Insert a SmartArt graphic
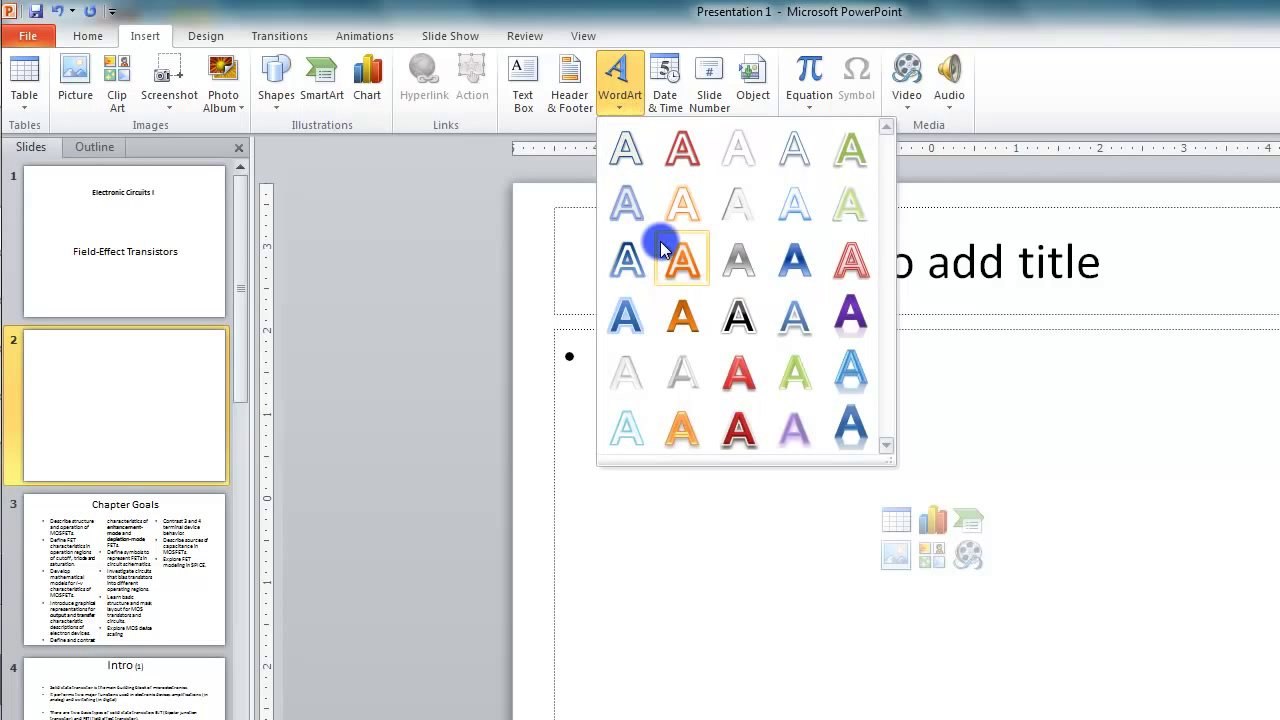The width and height of the screenshot is (1280, 720). click(x=322, y=79)
